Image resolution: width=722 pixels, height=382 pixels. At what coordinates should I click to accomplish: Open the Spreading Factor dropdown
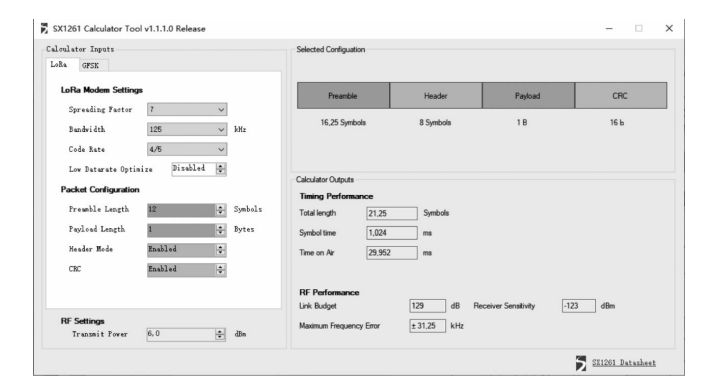point(187,110)
